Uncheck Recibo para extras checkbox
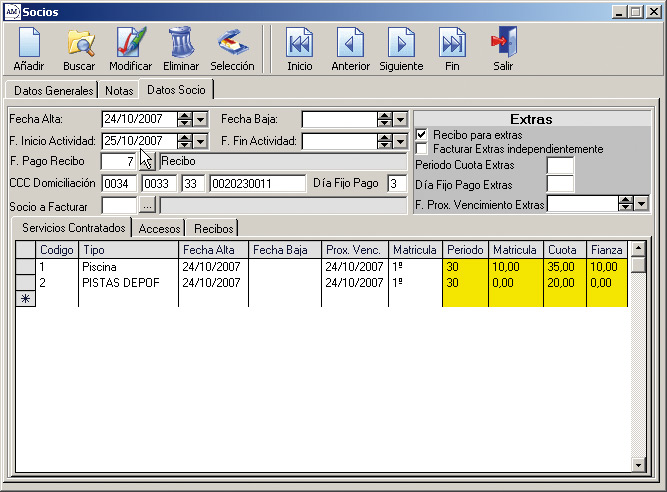The width and height of the screenshot is (667, 492). click(x=421, y=135)
